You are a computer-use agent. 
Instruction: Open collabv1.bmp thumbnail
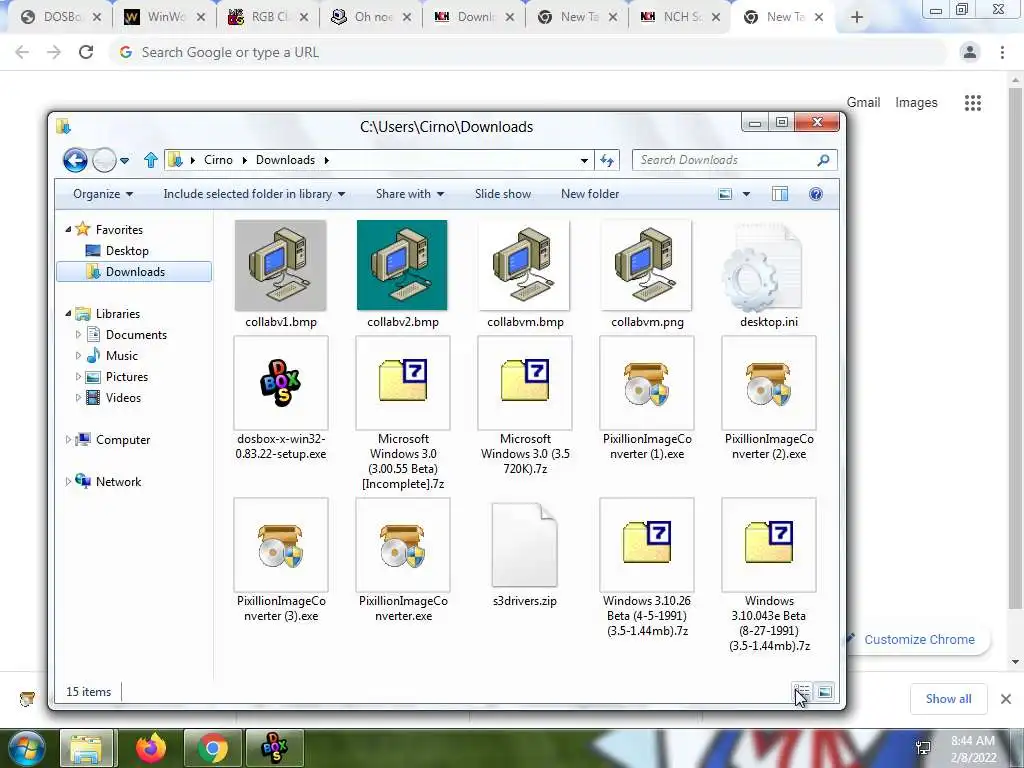pyautogui.click(x=281, y=265)
